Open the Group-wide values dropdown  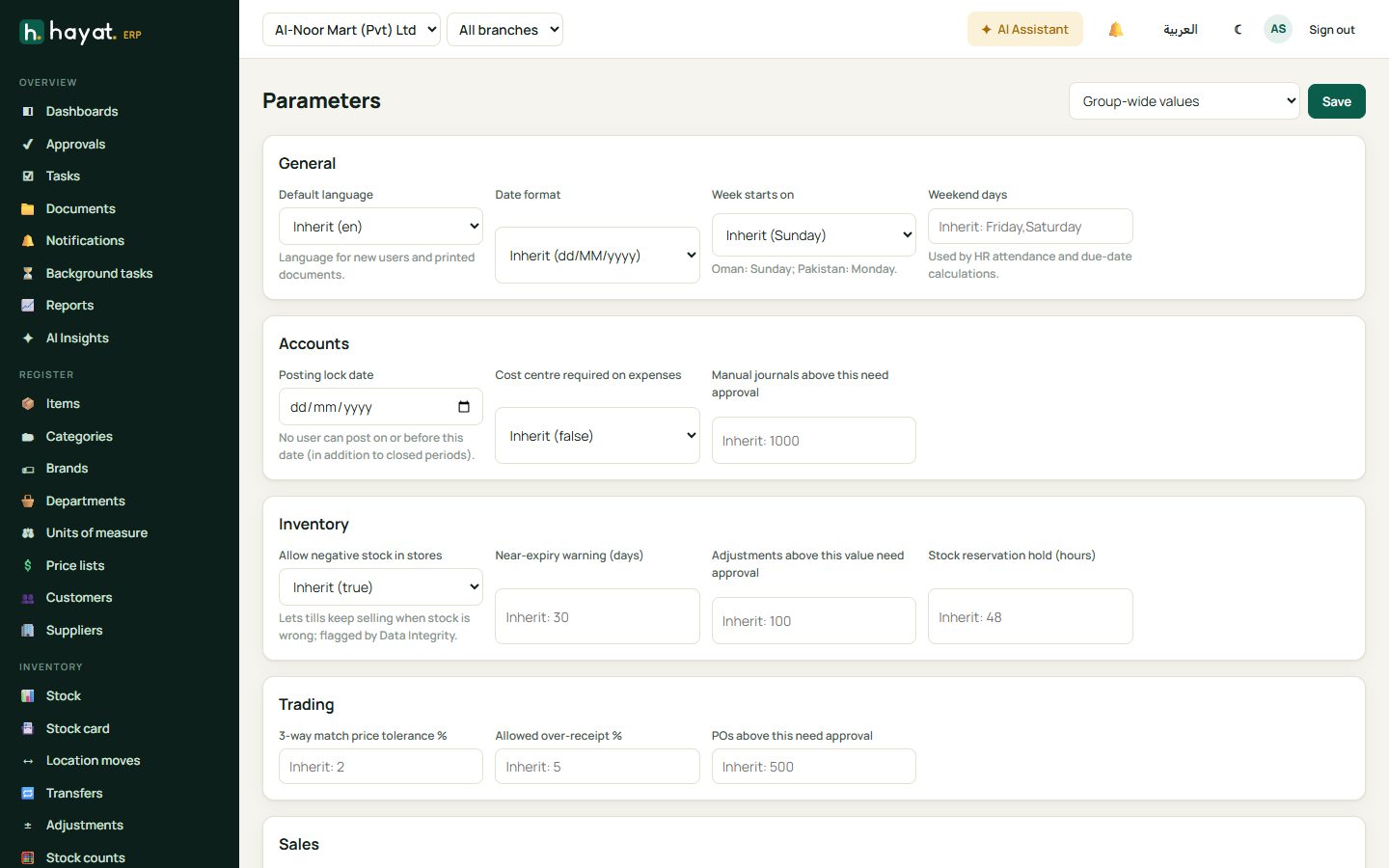(x=1185, y=101)
